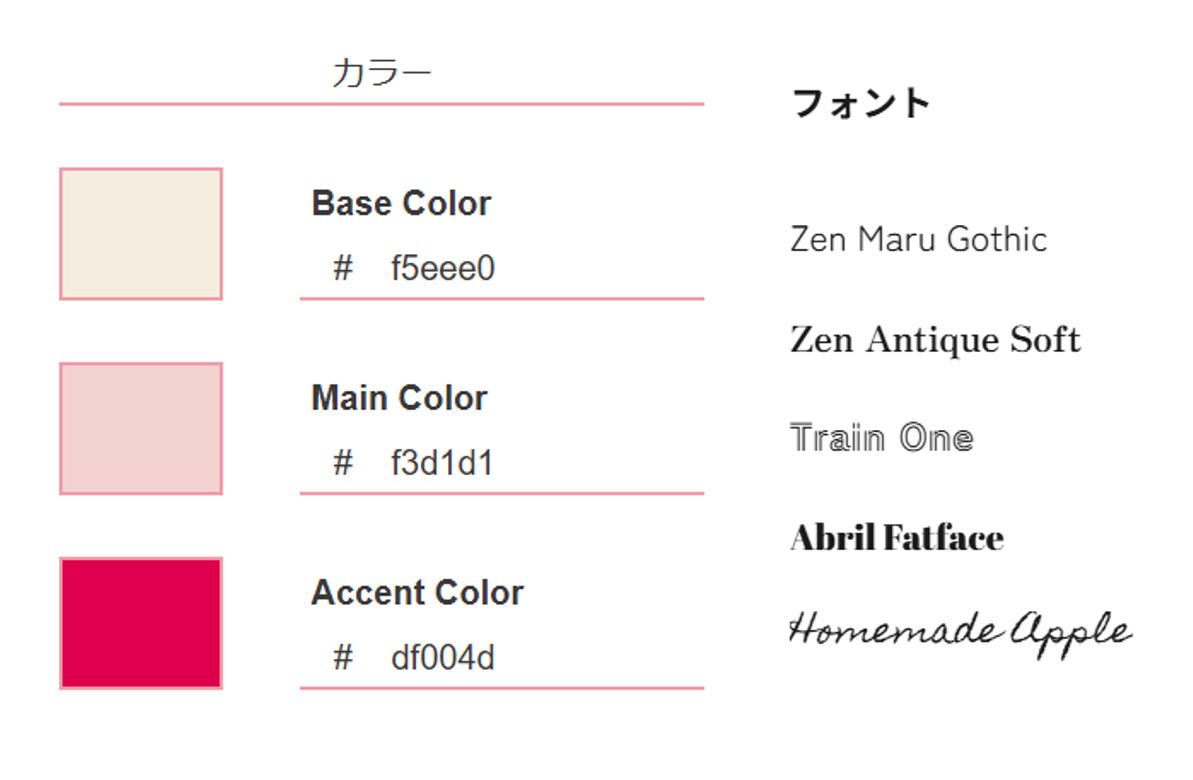The height and width of the screenshot is (780, 1193).
Task: Click the # symbol before df004d
Action: 343,658
